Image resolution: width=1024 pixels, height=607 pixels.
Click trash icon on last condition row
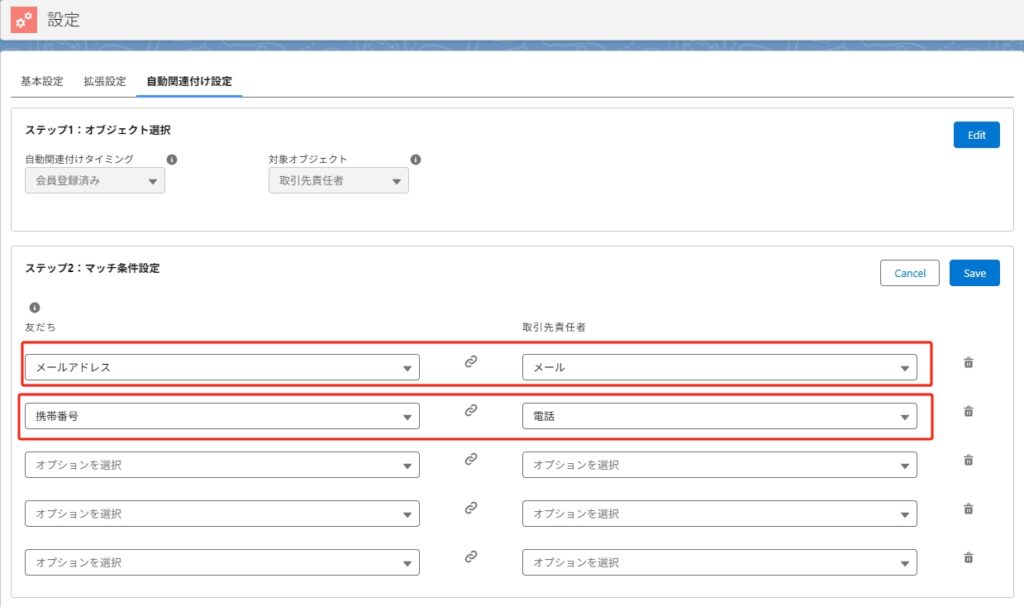coord(967,558)
